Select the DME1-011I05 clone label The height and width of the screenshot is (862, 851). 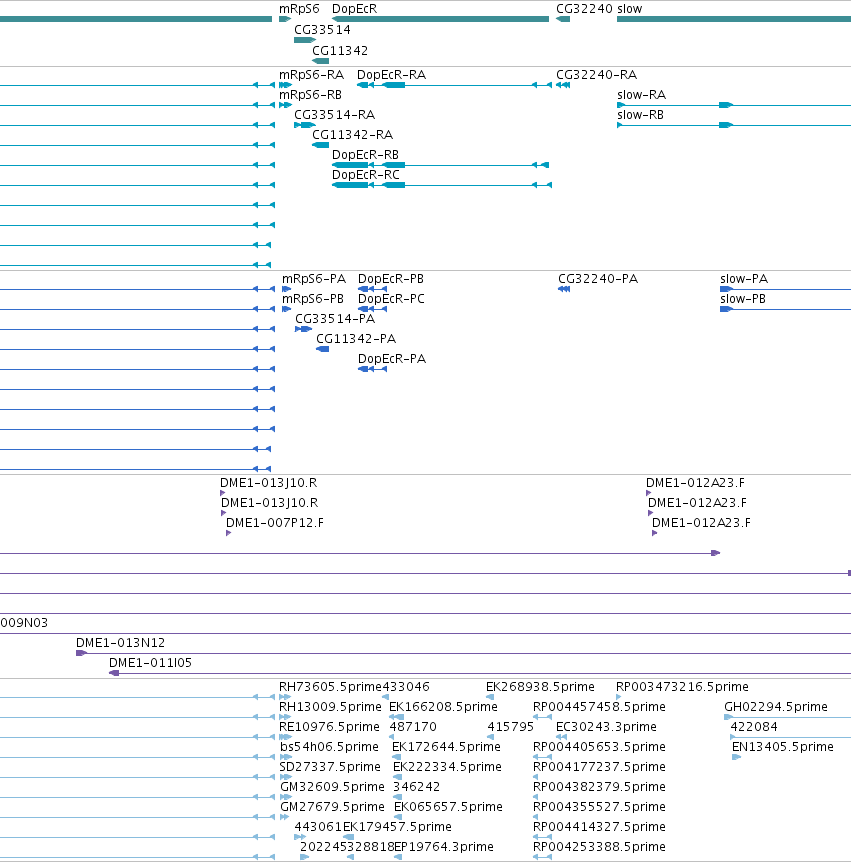pyautogui.click(x=150, y=662)
